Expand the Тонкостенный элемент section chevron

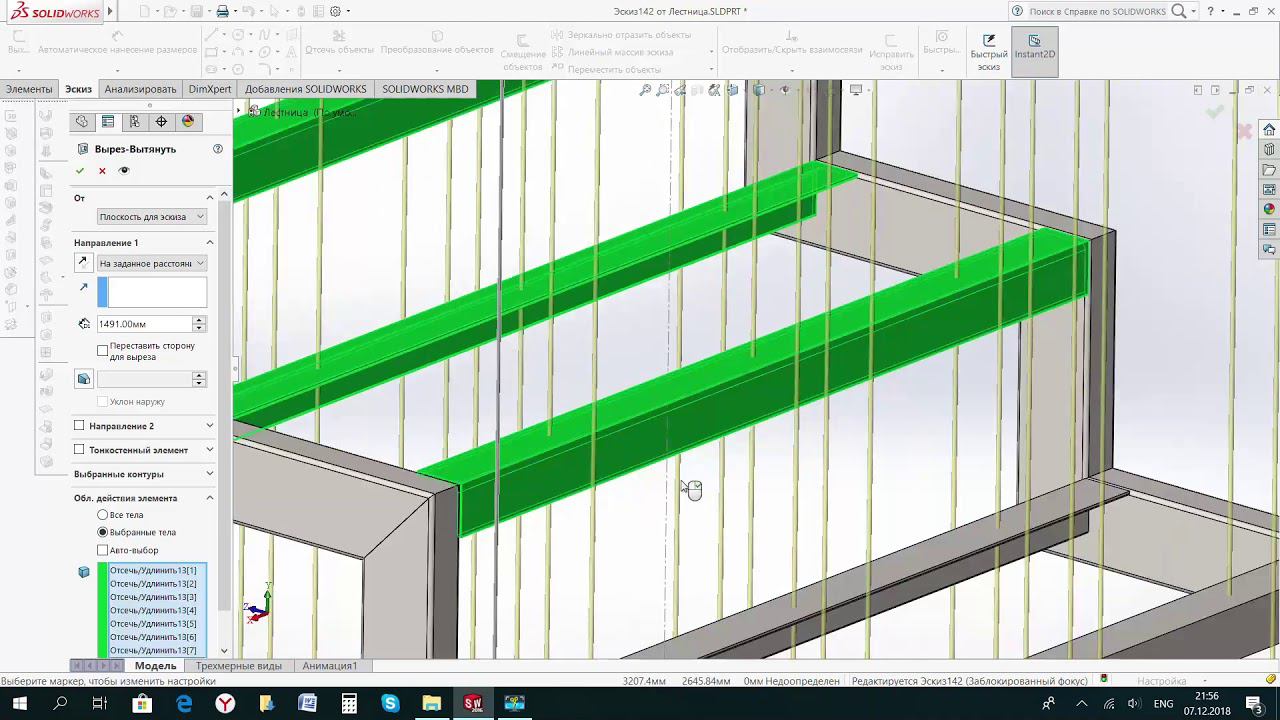click(x=210, y=450)
